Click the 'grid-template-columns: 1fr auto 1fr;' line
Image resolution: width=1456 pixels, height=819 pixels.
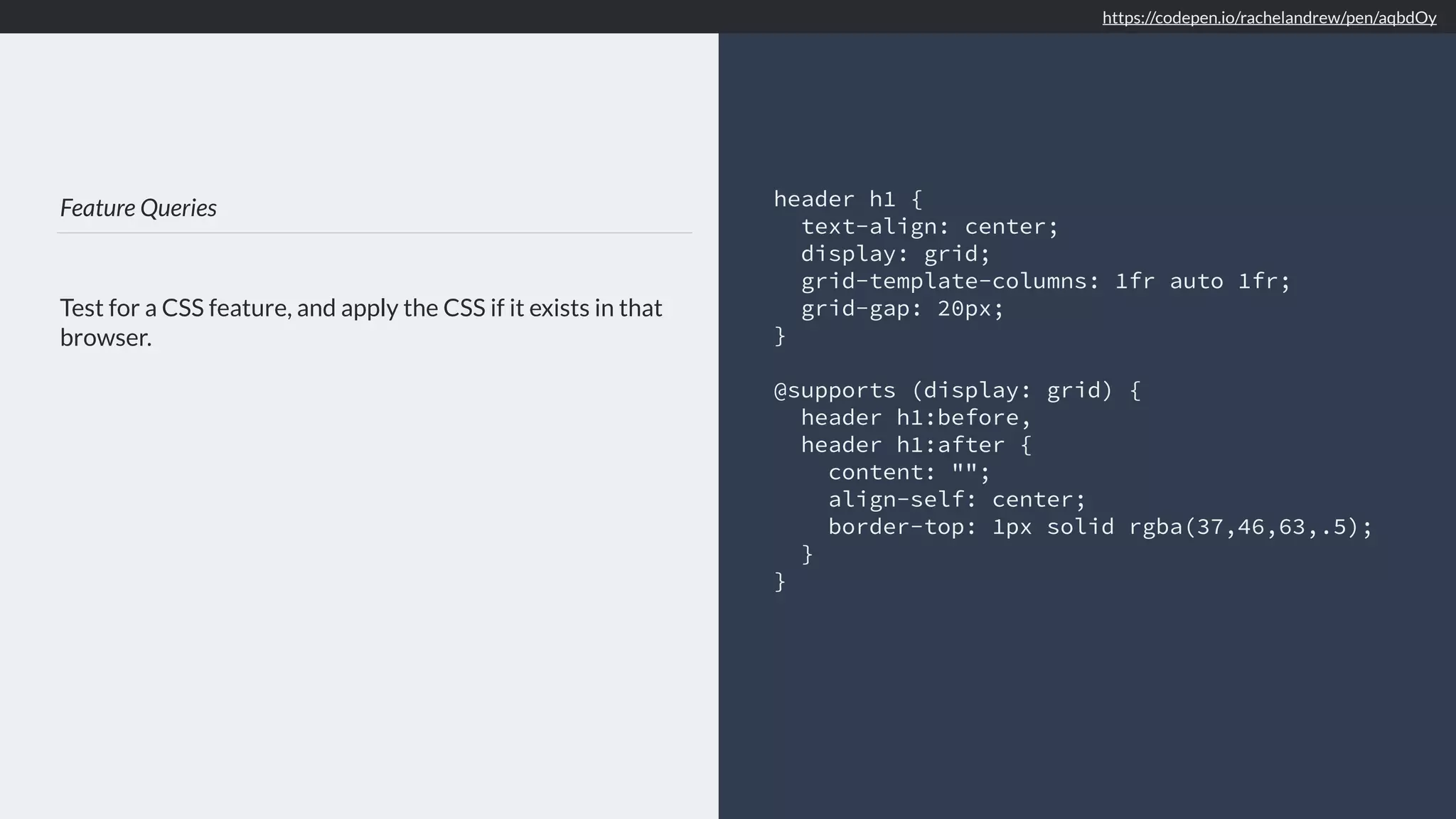pos(1045,282)
